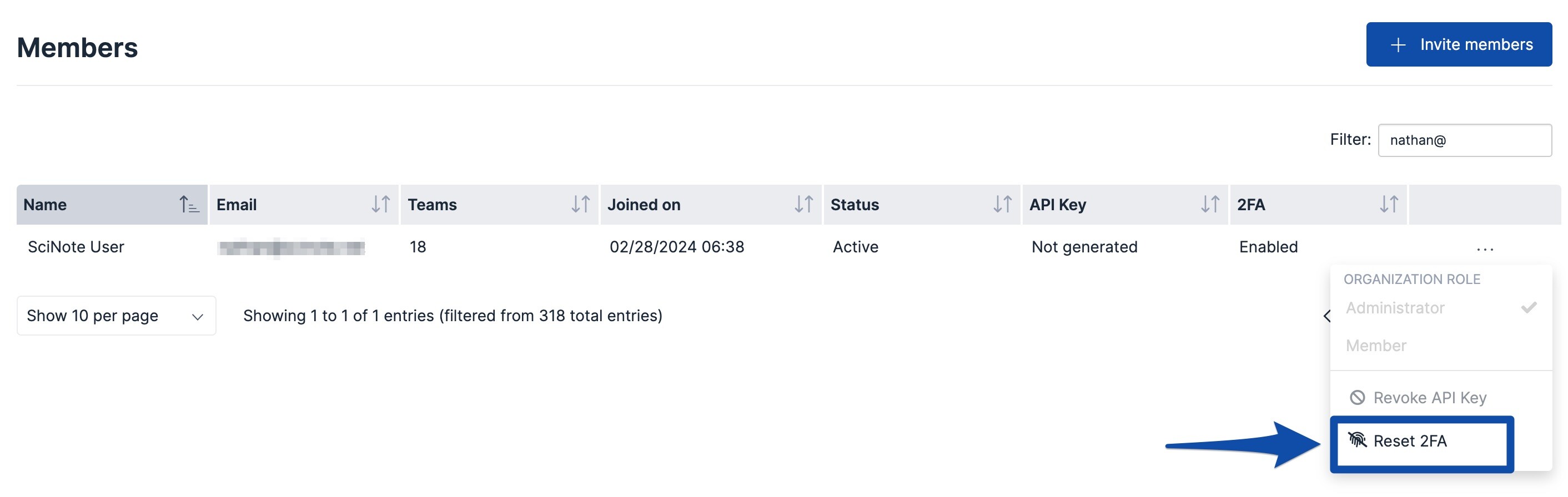The width and height of the screenshot is (1568, 497).
Task: Sort by Status column arrows icon
Action: pos(1002,204)
